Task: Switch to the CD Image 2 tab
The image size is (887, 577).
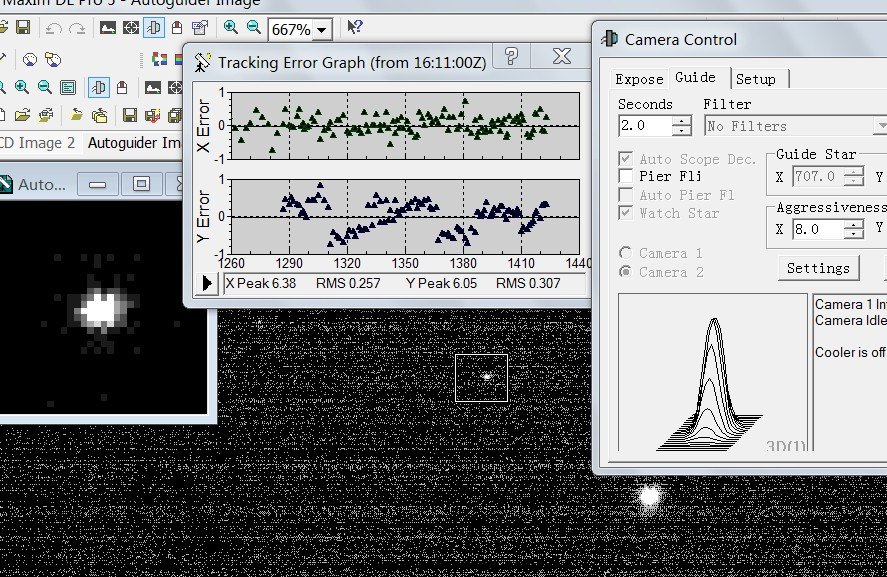Action: [37, 143]
